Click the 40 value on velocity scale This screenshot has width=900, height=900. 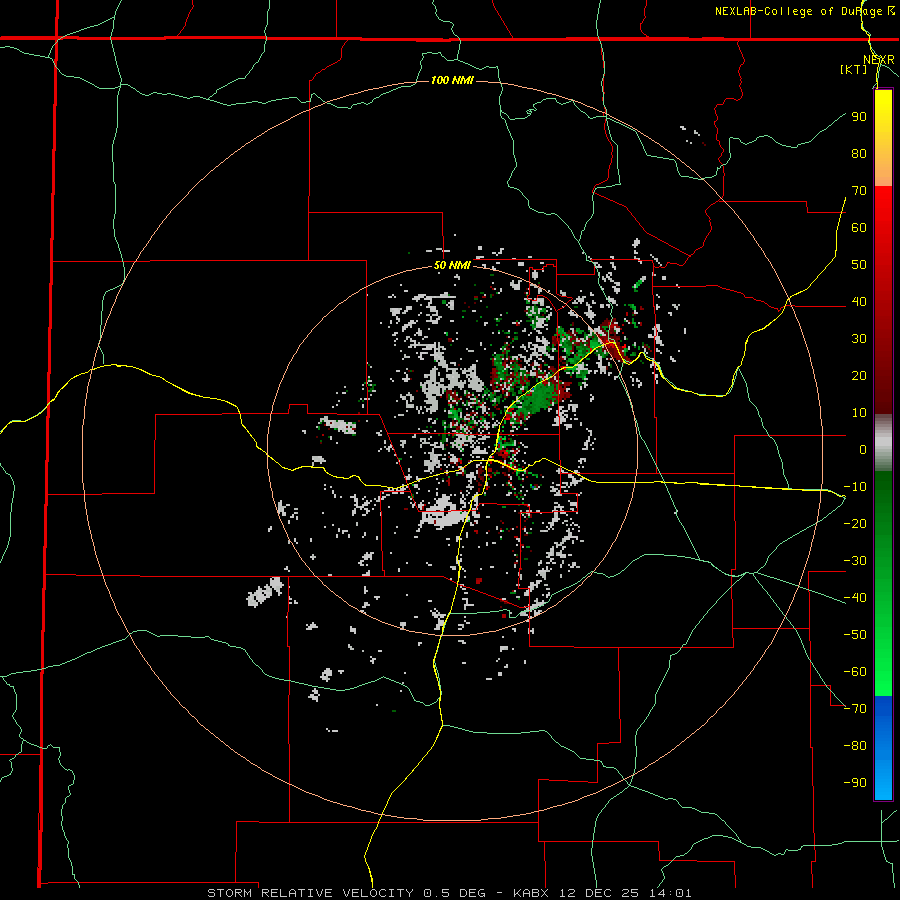pos(859,301)
